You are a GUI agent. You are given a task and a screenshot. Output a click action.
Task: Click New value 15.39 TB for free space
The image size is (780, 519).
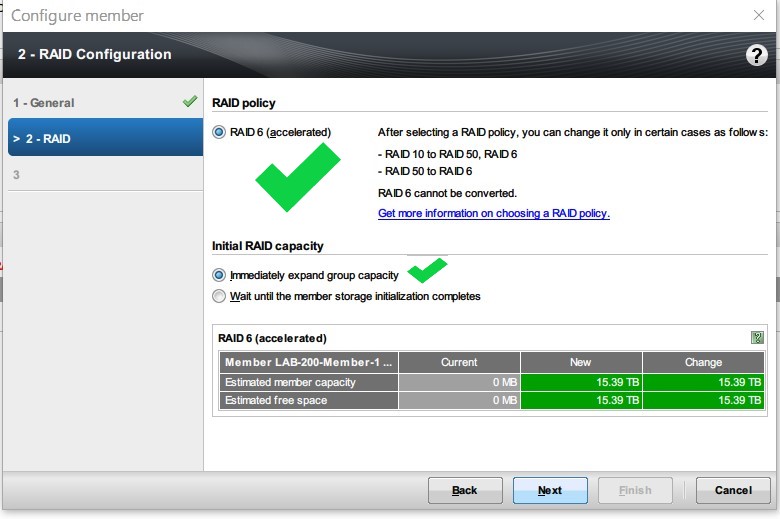click(x=581, y=400)
